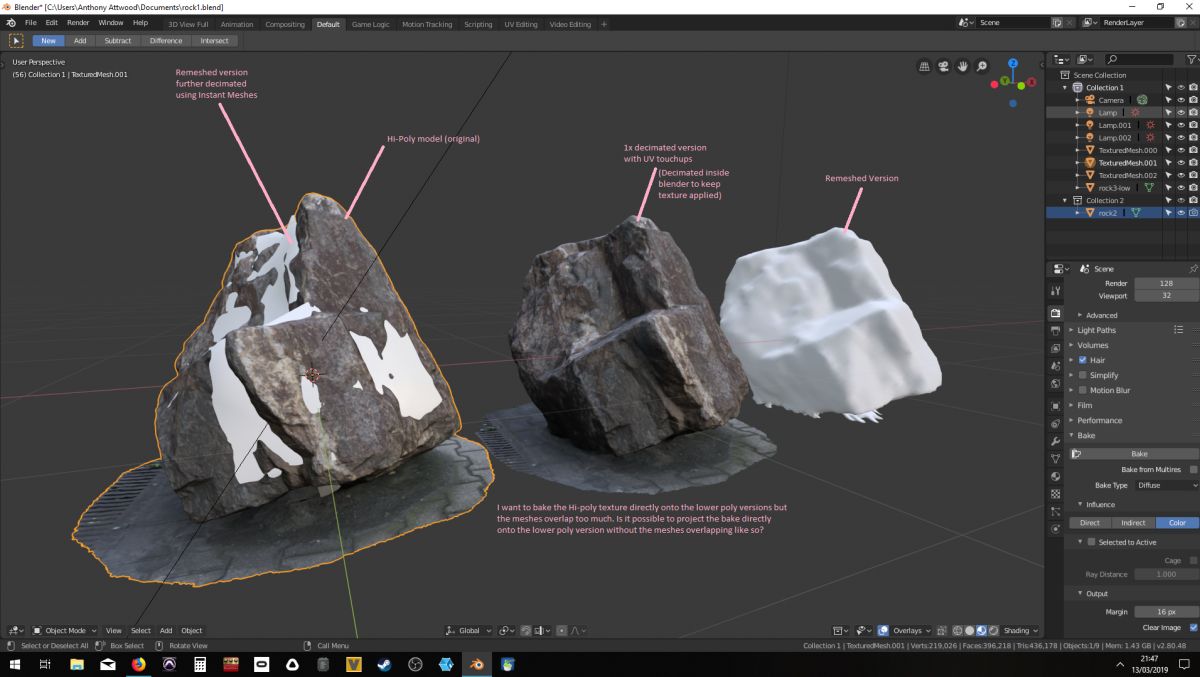Click the pan hand icon in viewport
This screenshot has width=1200, height=677.
(x=962, y=66)
